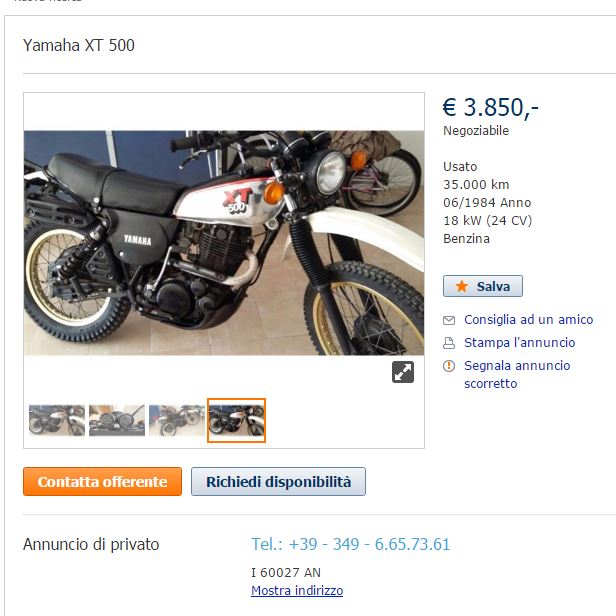This screenshot has width=616, height=616.
Task: Report via Segnala annuncio scorretto link
Action: (517, 374)
